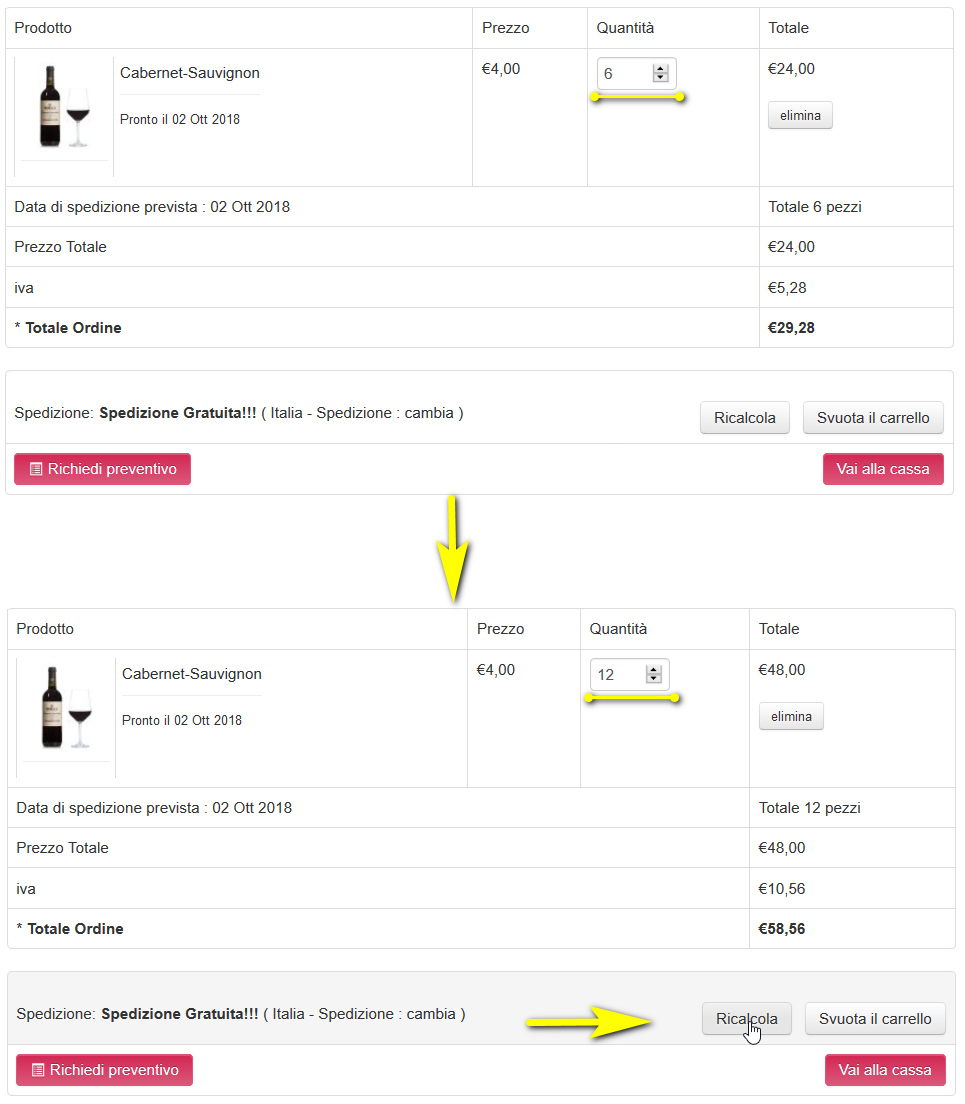This screenshot has height=1104, width=965.
Task: Proceed with upper Vai alla cassa button
Action: point(883,469)
